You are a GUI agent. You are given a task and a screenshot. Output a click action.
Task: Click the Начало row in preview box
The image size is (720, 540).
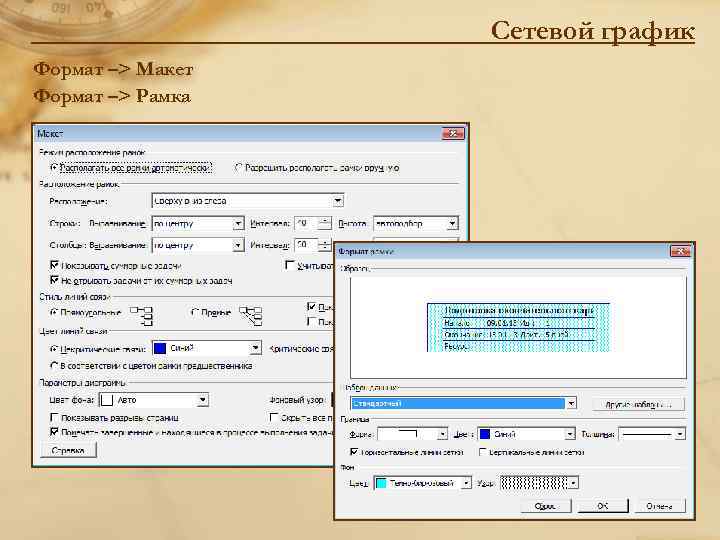click(518, 323)
